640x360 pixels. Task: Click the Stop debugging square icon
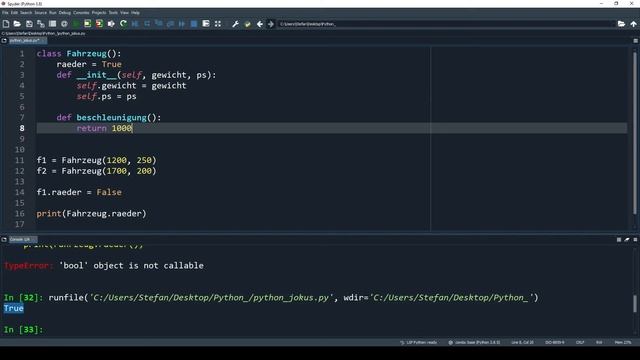194,24
